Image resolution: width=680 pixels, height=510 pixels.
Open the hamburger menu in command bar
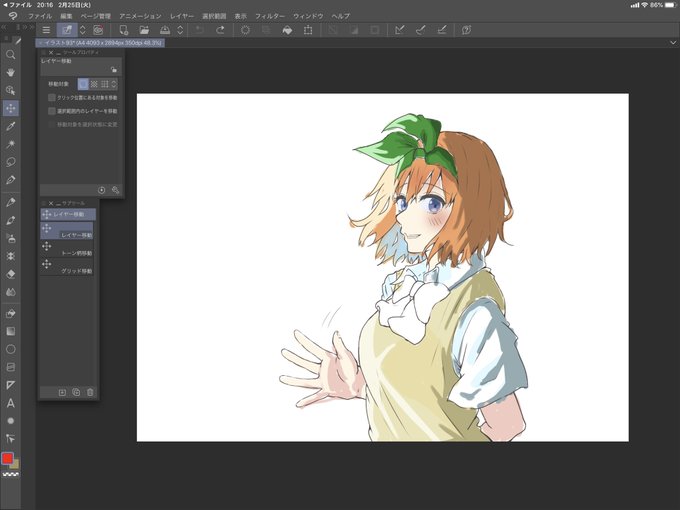click(x=46, y=30)
